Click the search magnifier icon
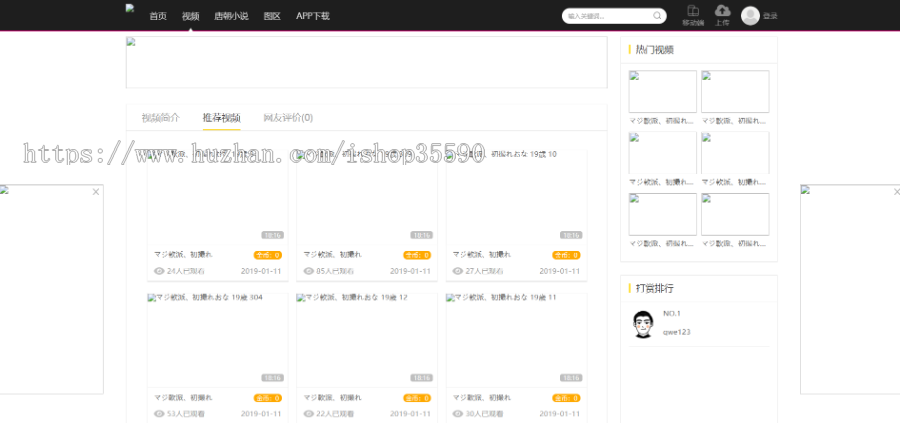900x423 pixels. click(656, 16)
